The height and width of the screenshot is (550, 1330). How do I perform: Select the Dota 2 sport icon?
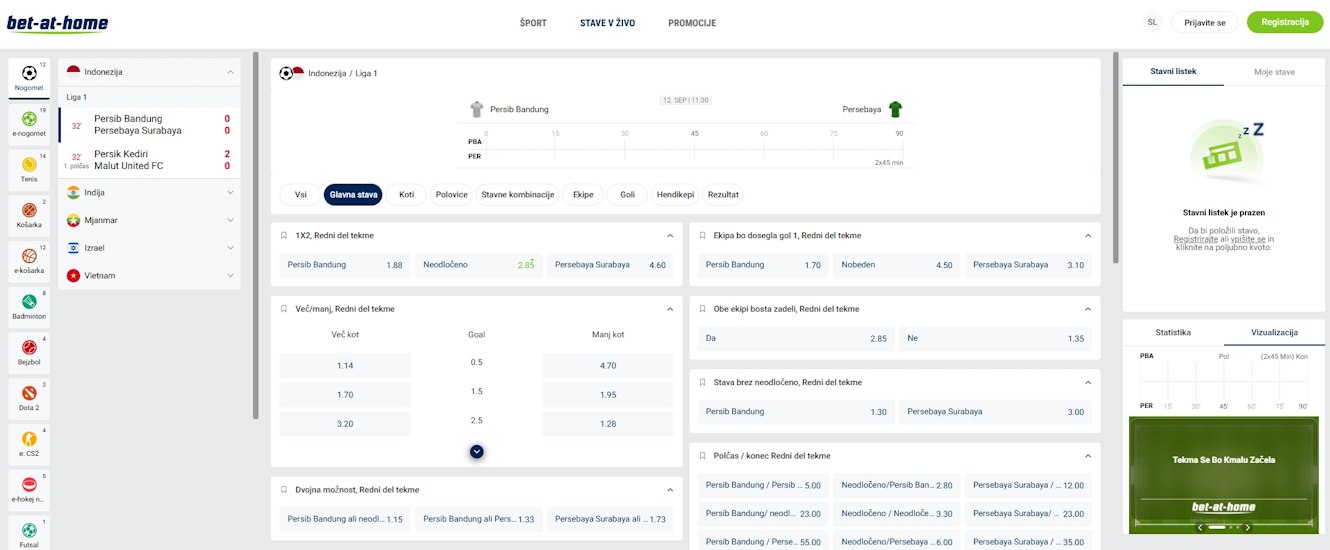pos(29,398)
